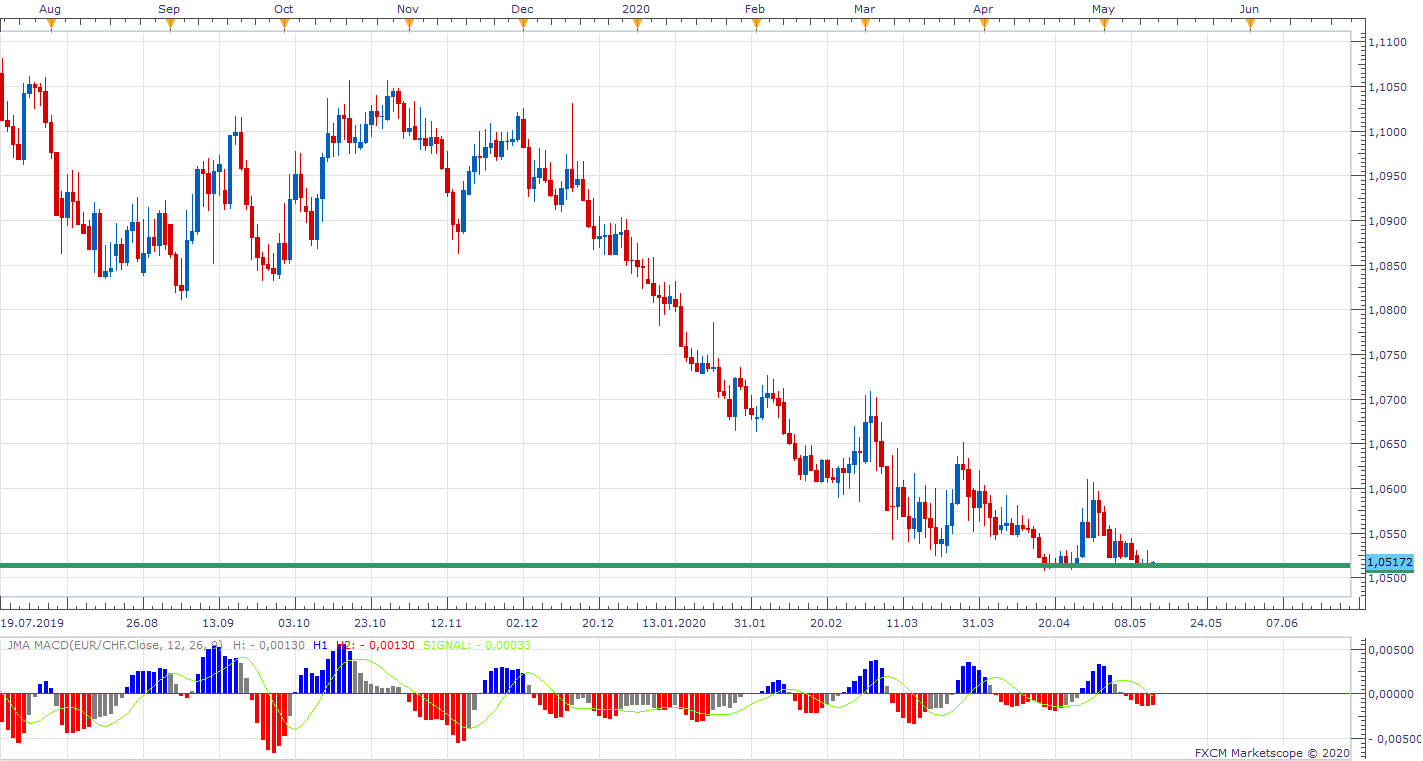This screenshot has width=1423, height=761.
Task: Click the H: - 0,00130 value
Action: 269,645
